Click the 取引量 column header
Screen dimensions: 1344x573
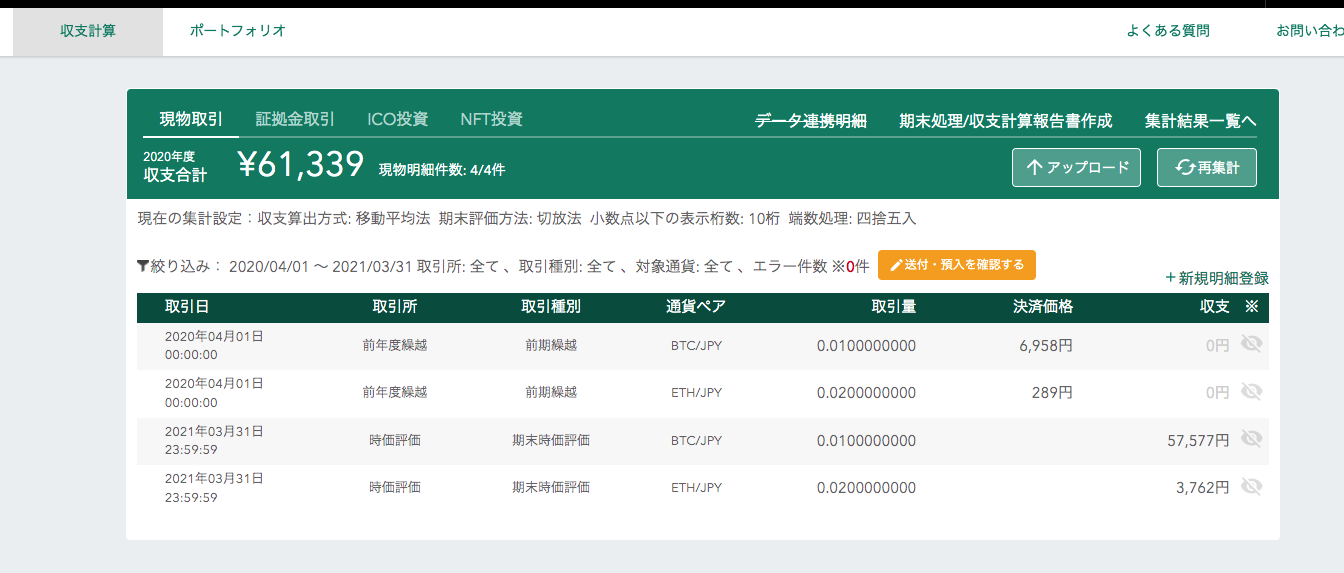[894, 307]
